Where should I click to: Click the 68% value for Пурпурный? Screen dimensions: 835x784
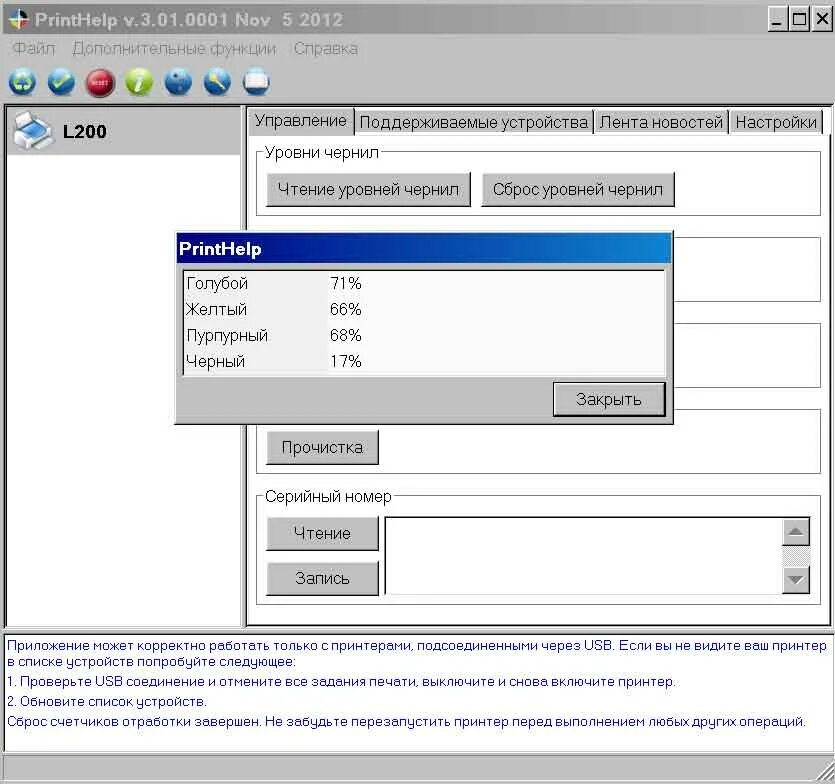(x=346, y=336)
